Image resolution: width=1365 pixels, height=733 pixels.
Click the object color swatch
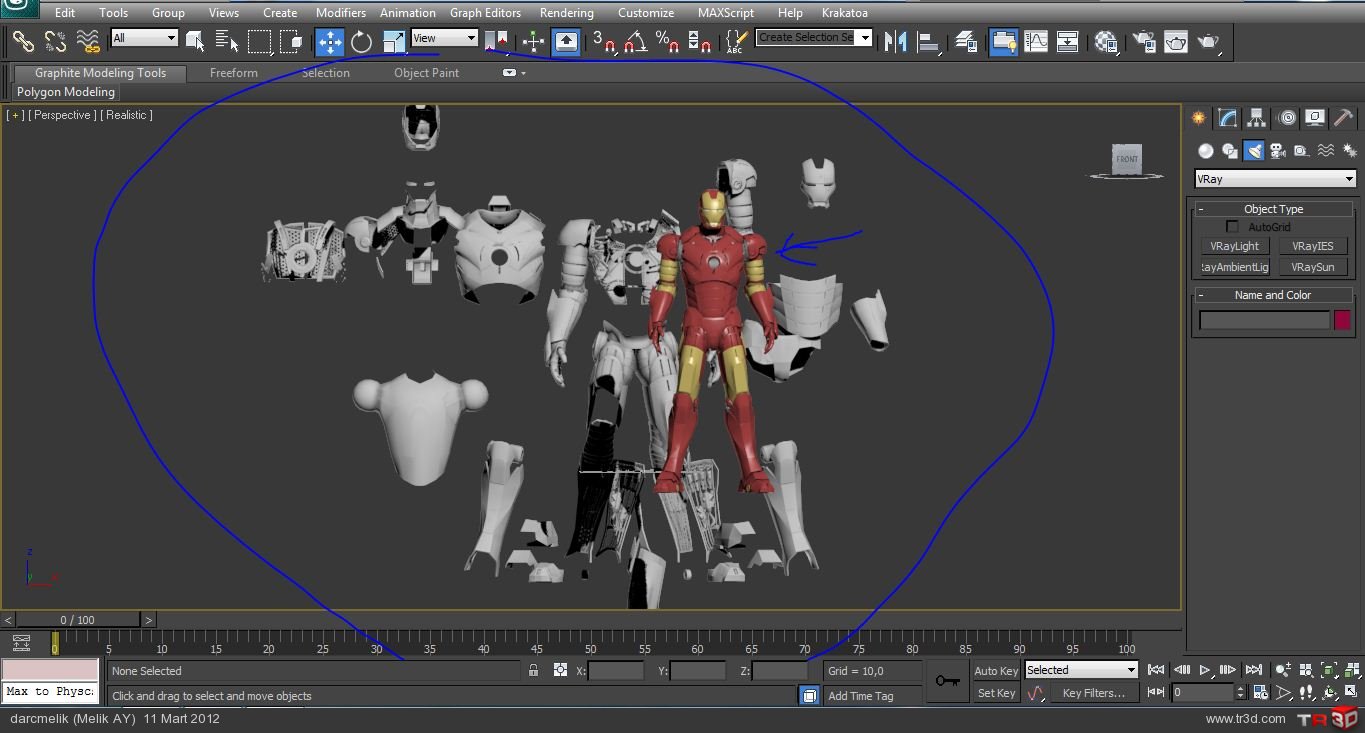(1342, 320)
